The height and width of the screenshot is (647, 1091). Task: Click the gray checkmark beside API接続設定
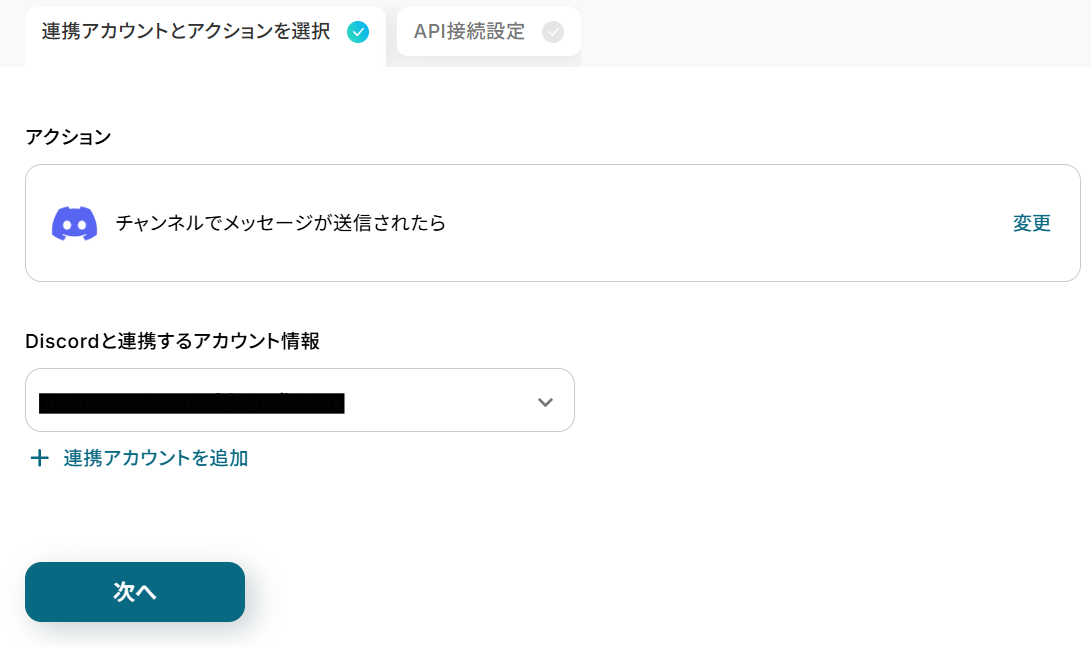[552, 32]
